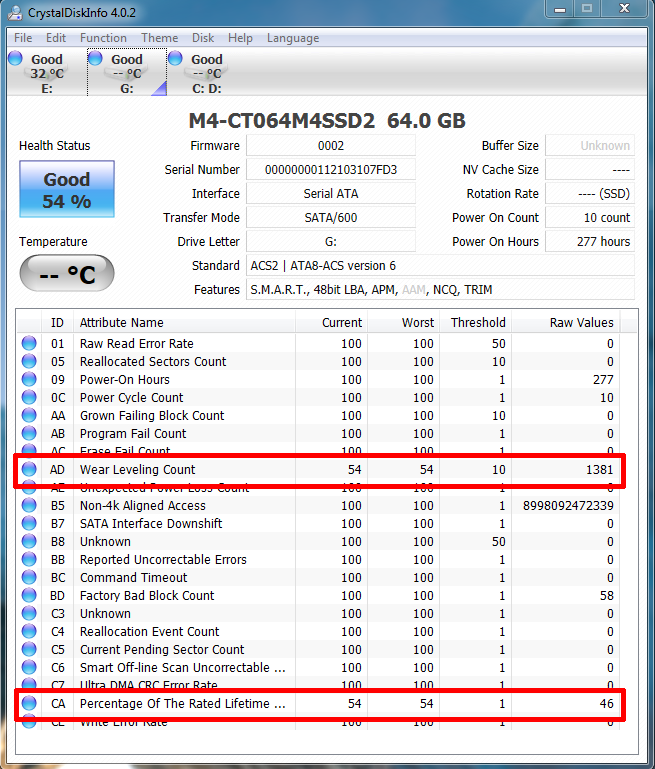Click the Rotation Rate field ---- (SSD)
This screenshot has width=655, height=769.
(x=590, y=194)
